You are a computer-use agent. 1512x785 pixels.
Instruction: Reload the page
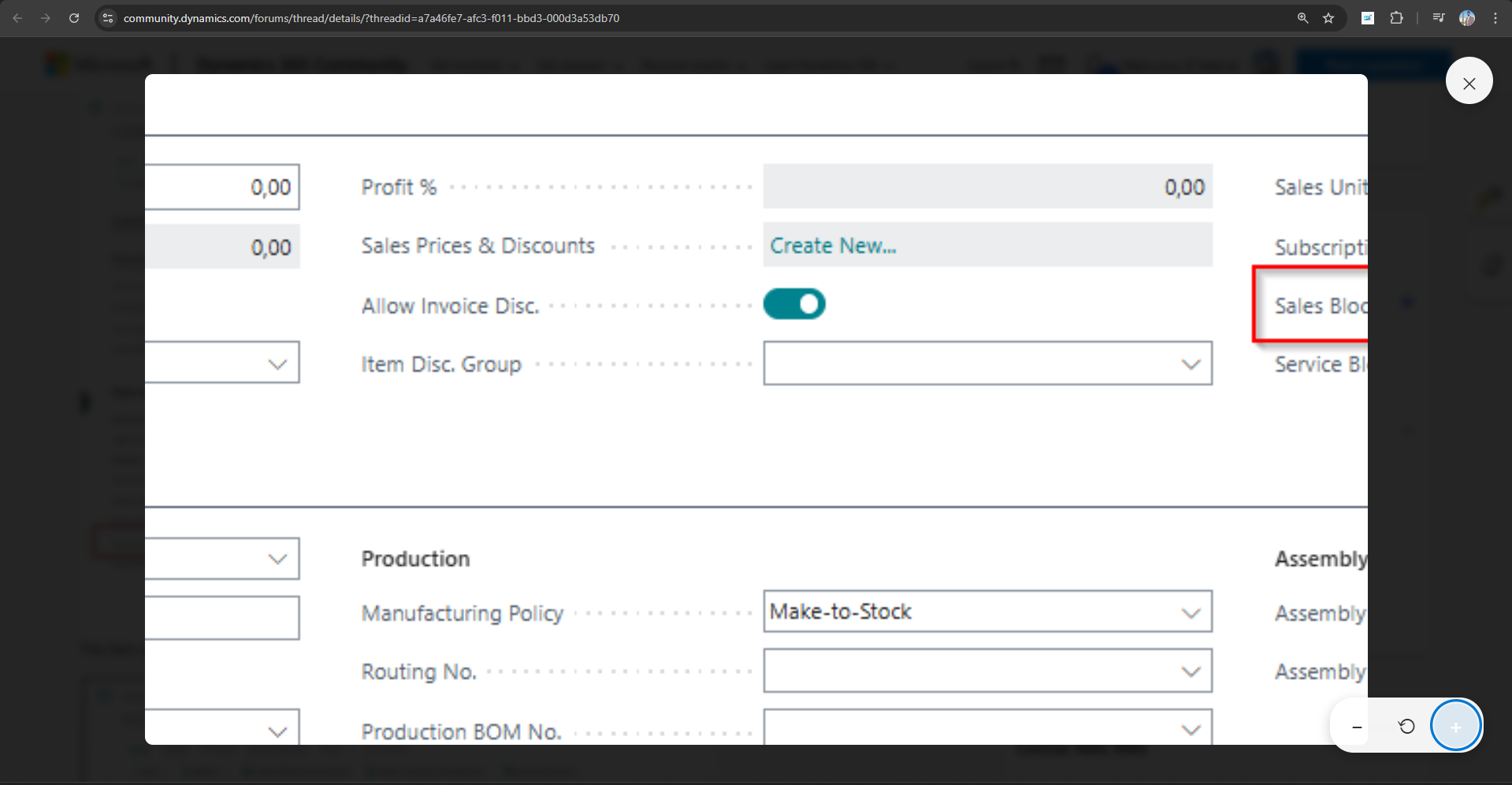[74, 17]
